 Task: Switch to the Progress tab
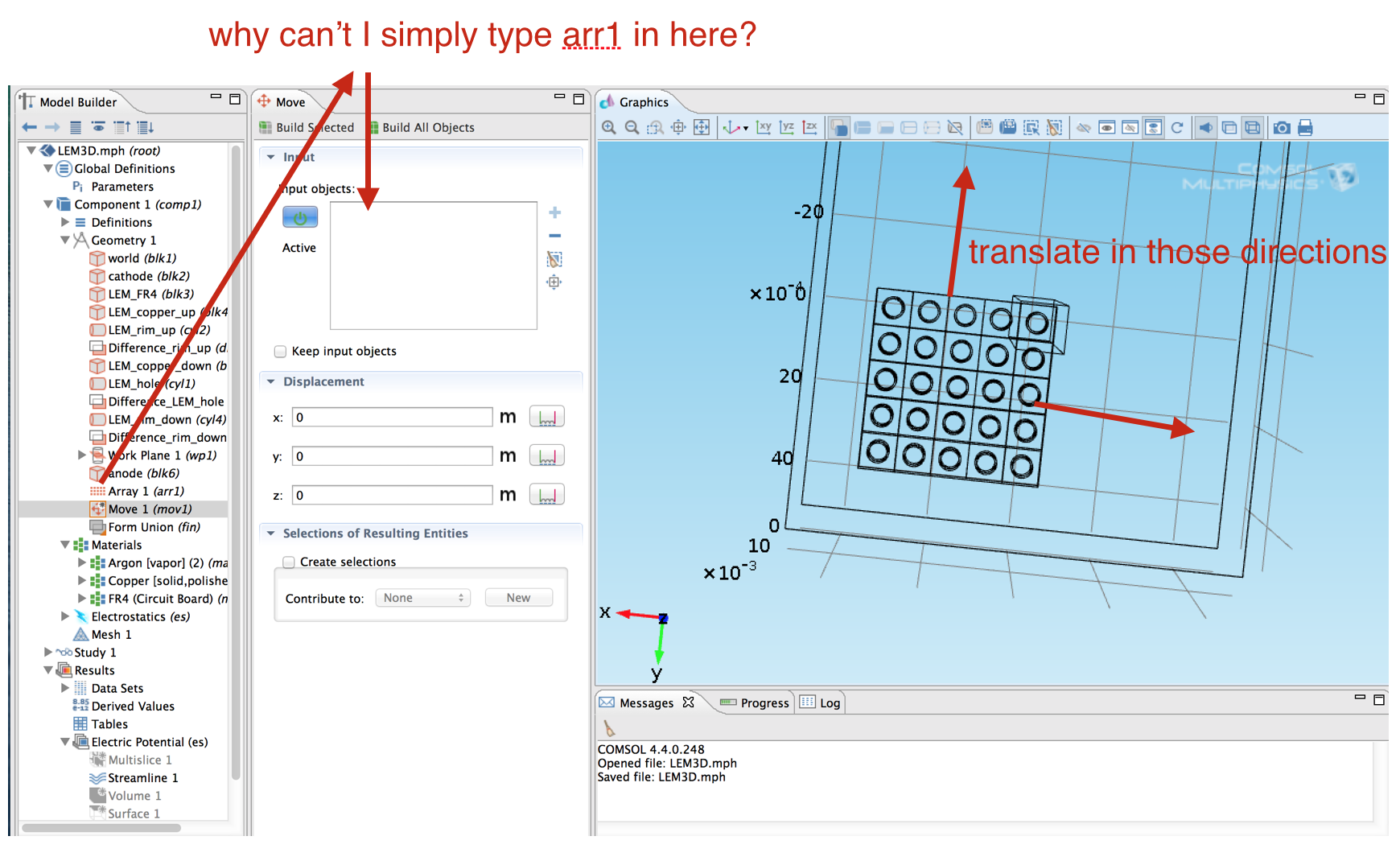tap(756, 702)
